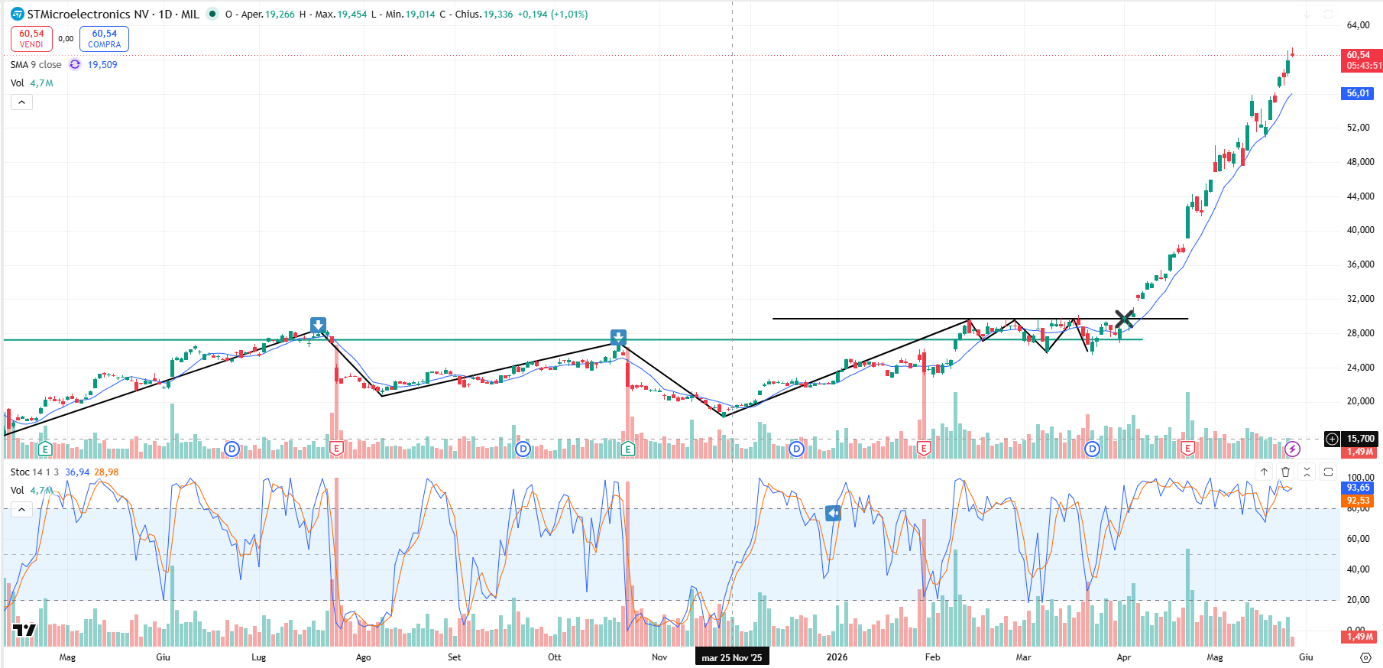Screen dimensions: 1383x668
Task: Click the purple SMA refresh icon
Action: coord(74,64)
